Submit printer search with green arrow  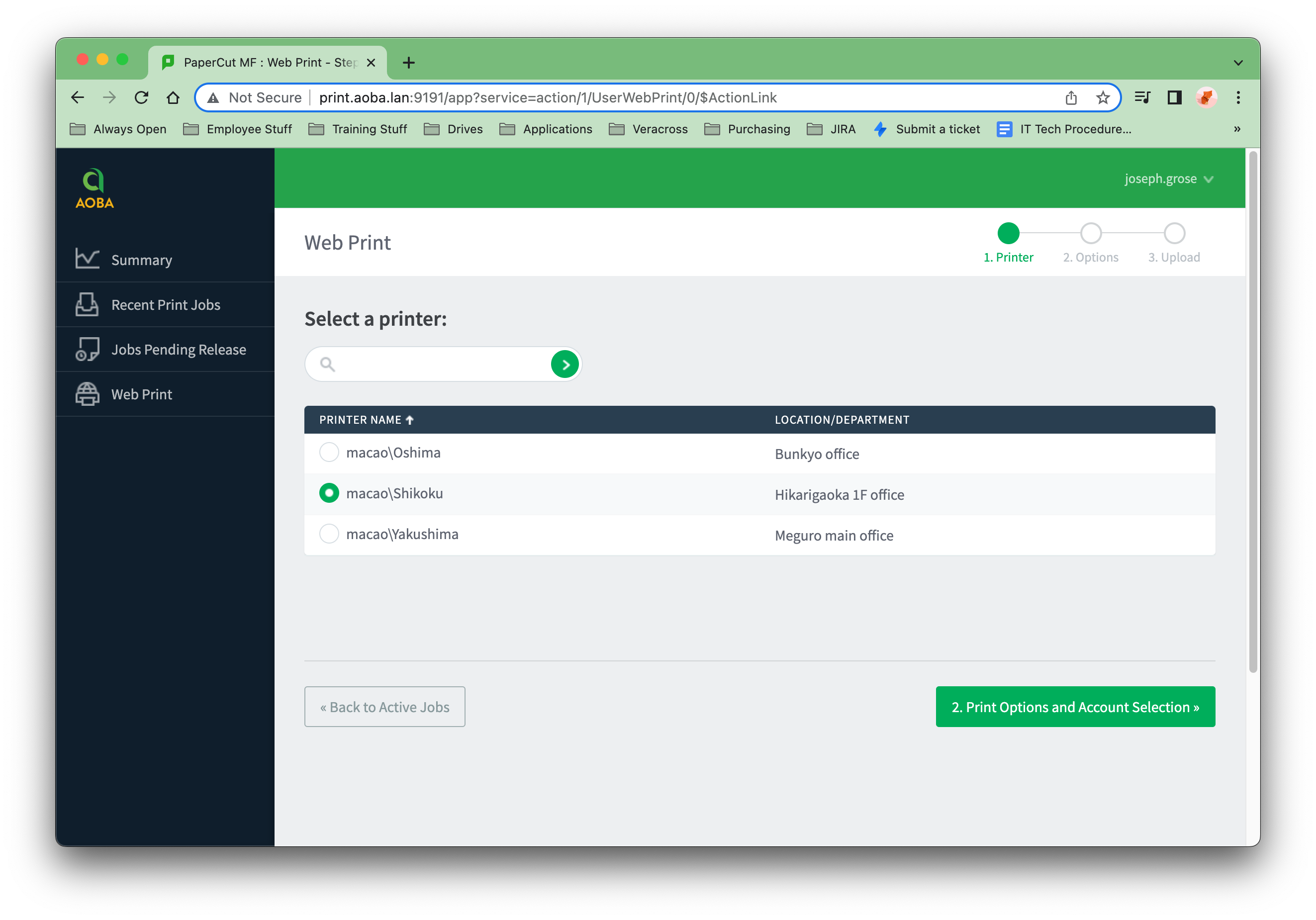[x=564, y=365]
